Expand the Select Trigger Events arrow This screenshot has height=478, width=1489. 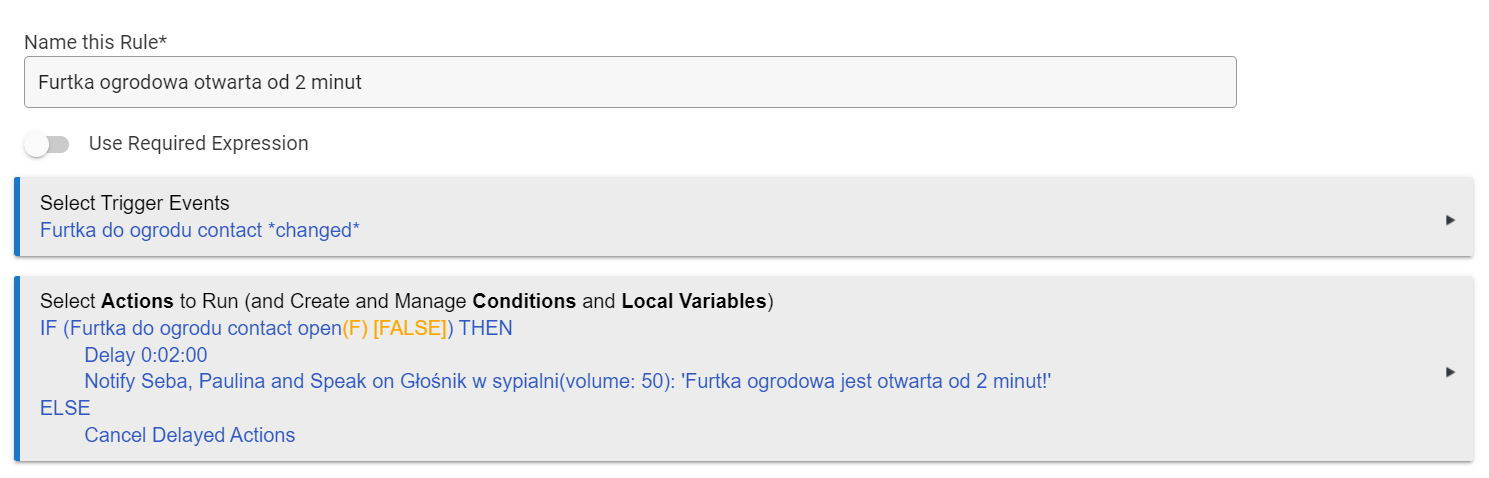tap(1450, 220)
